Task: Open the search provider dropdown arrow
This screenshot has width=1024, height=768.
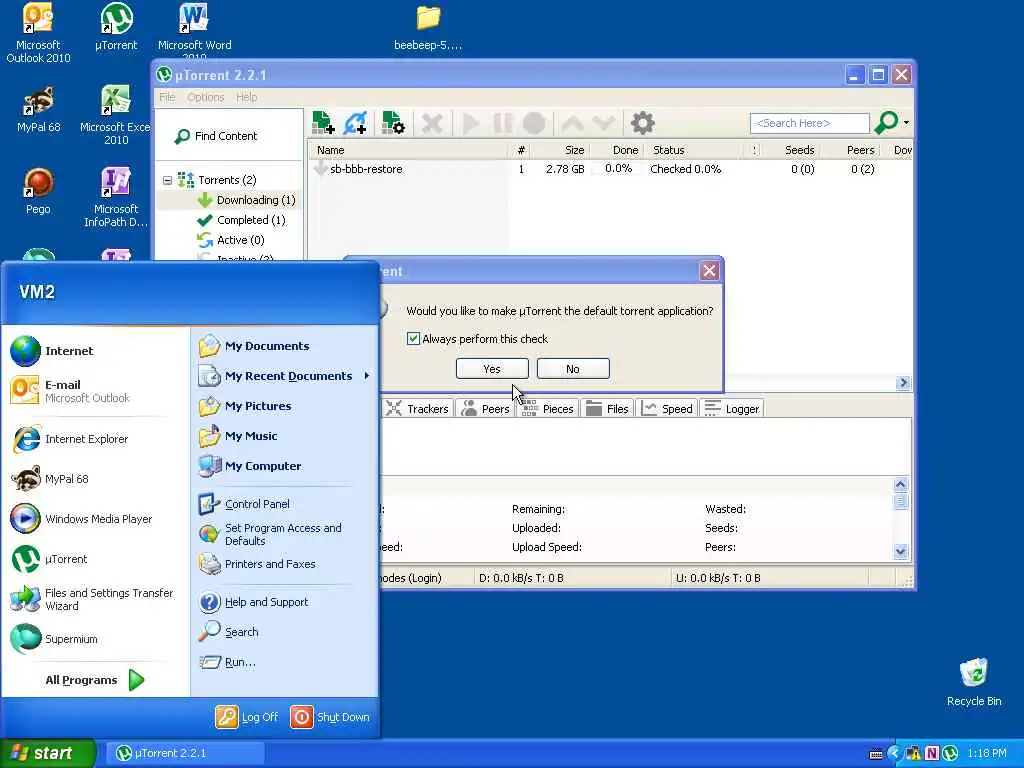Action: tap(906, 122)
